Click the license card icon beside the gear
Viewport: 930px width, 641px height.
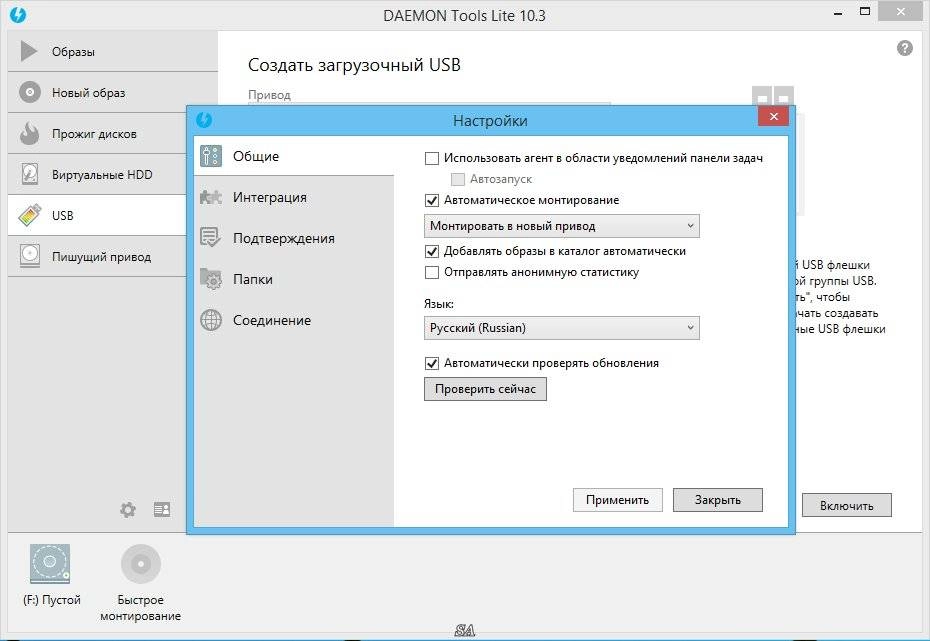click(x=162, y=509)
